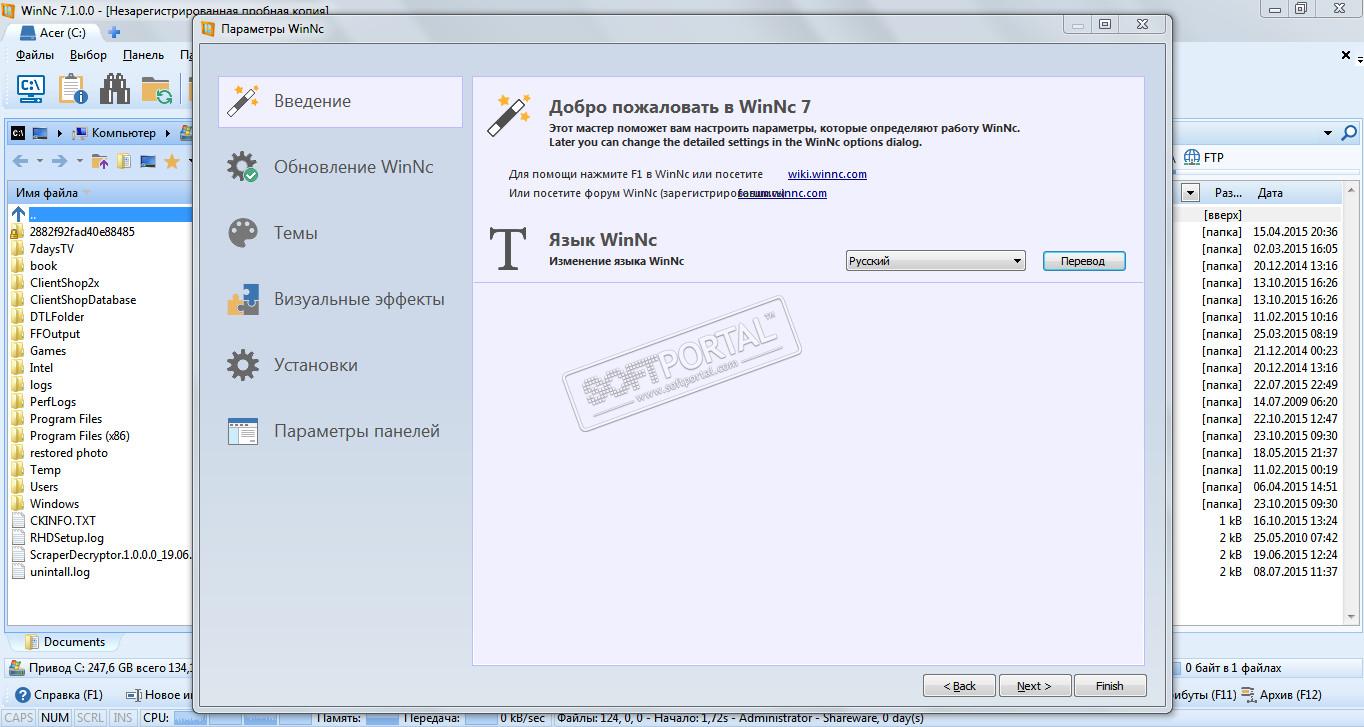Click the parent folder up-arrow icon
This screenshot has height=727, width=1364.
[x=100, y=161]
